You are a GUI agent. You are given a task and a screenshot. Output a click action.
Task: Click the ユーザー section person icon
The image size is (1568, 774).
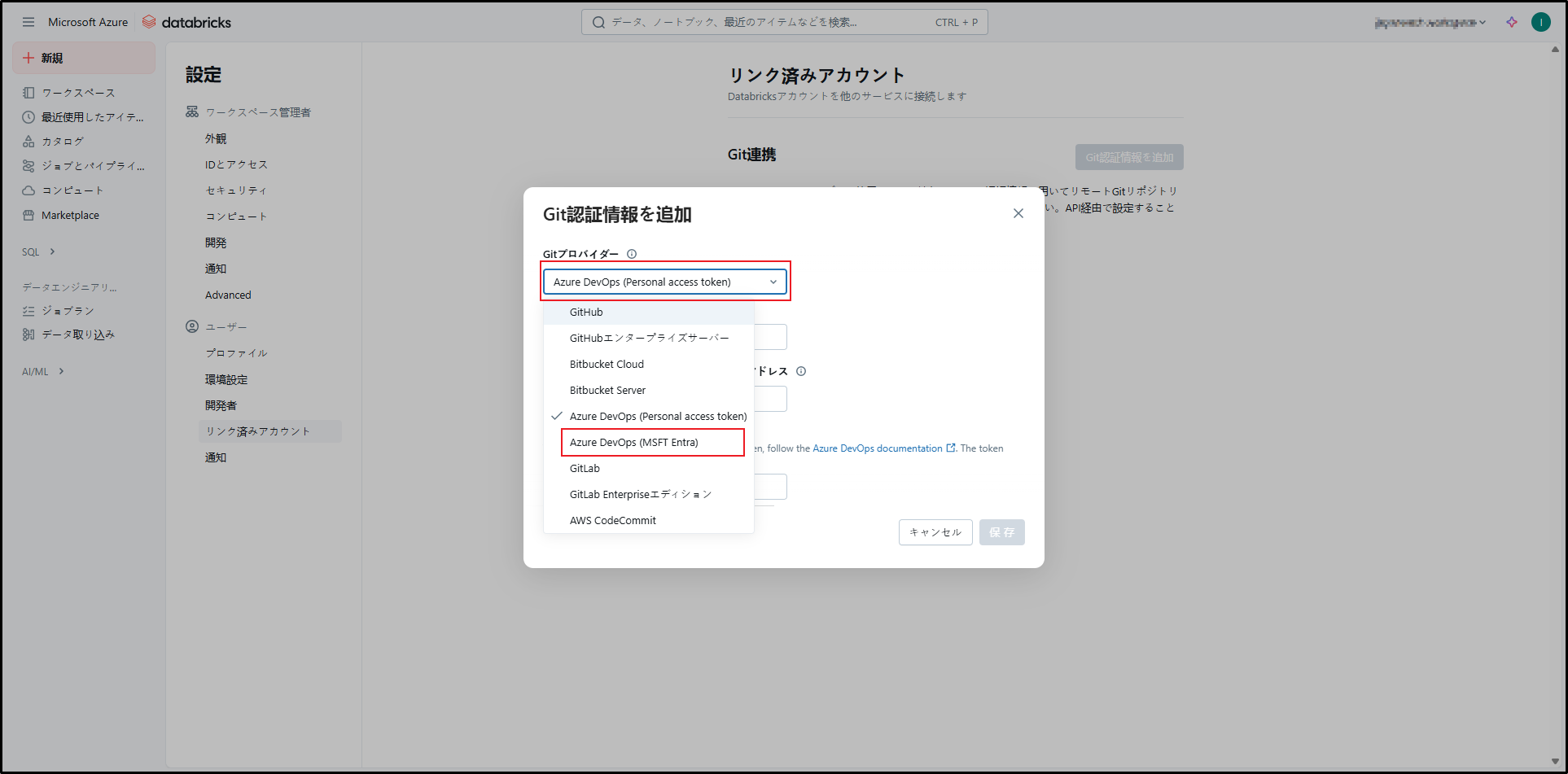click(192, 326)
